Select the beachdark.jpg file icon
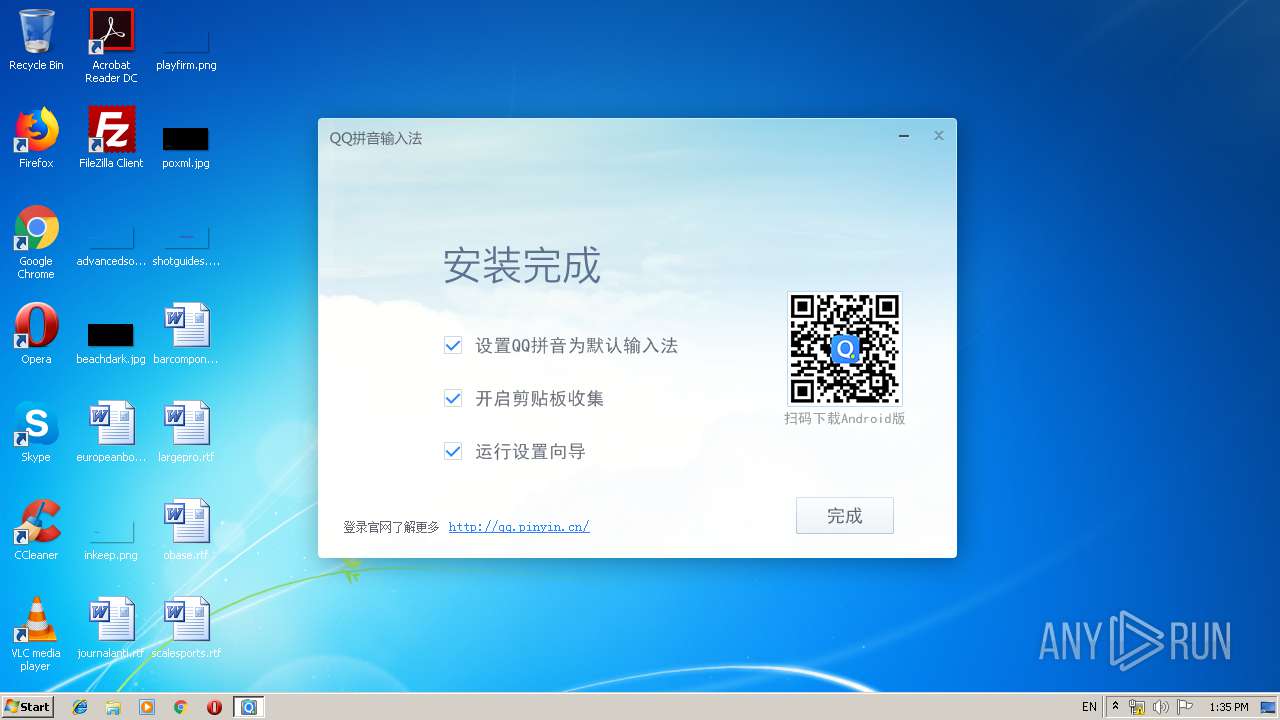 [x=111, y=342]
